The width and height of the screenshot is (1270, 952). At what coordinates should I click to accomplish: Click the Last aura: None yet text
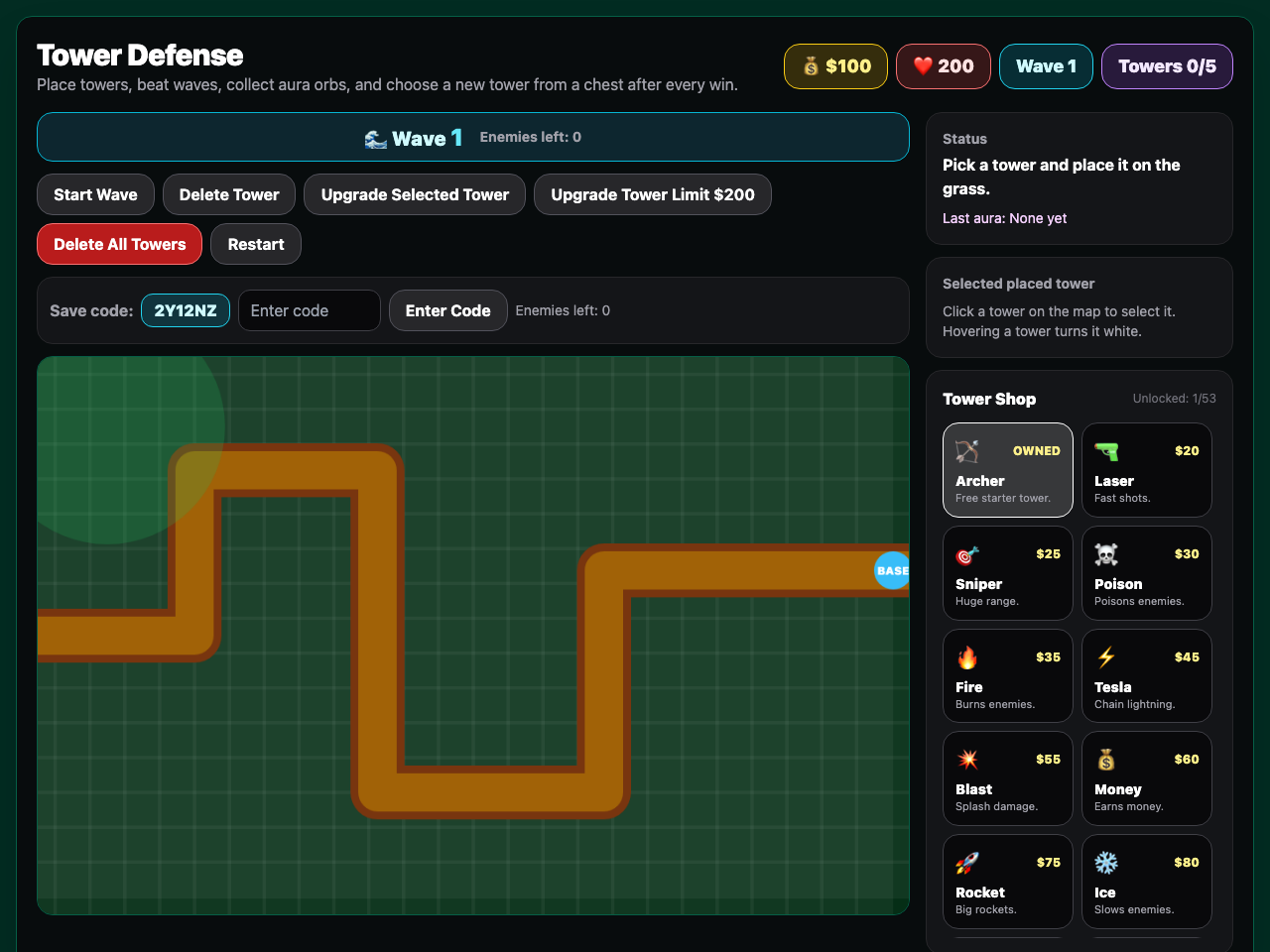(x=1004, y=218)
